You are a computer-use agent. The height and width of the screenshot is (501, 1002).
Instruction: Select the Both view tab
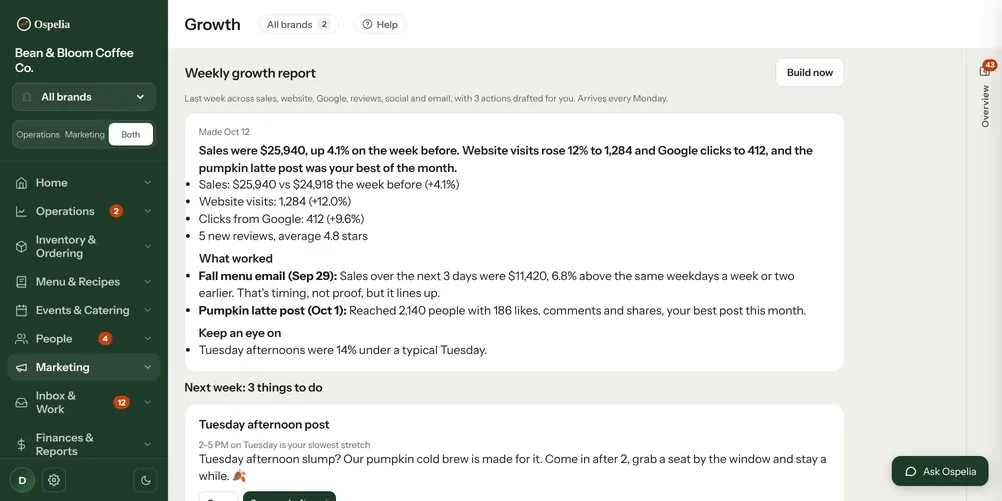[x=130, y=135]
